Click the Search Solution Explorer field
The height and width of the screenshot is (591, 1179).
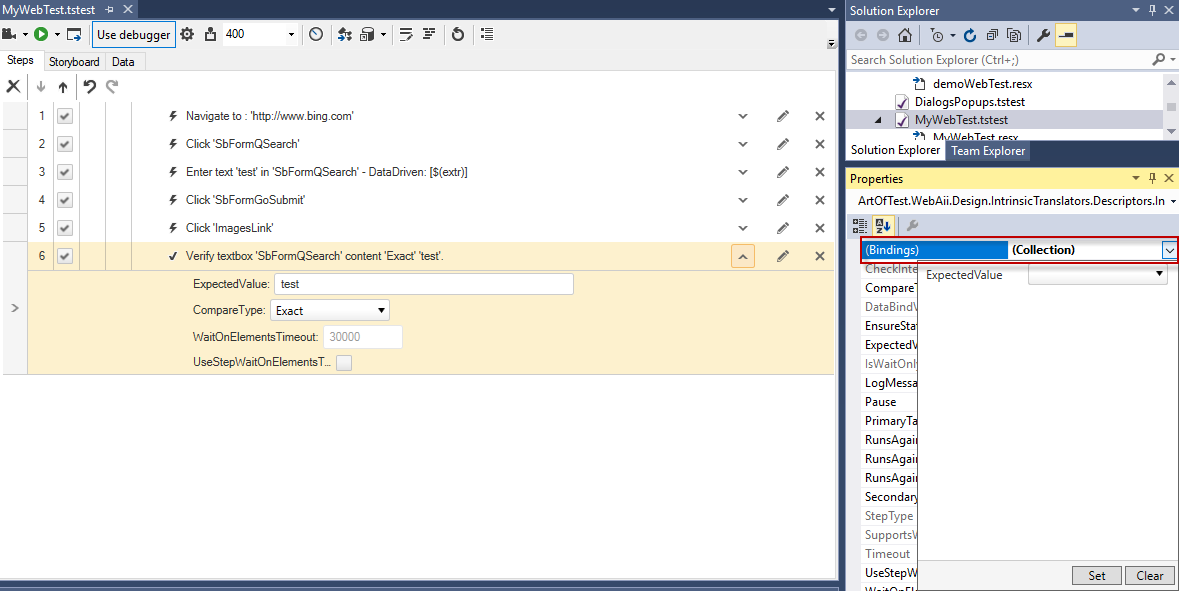point(999,59)
